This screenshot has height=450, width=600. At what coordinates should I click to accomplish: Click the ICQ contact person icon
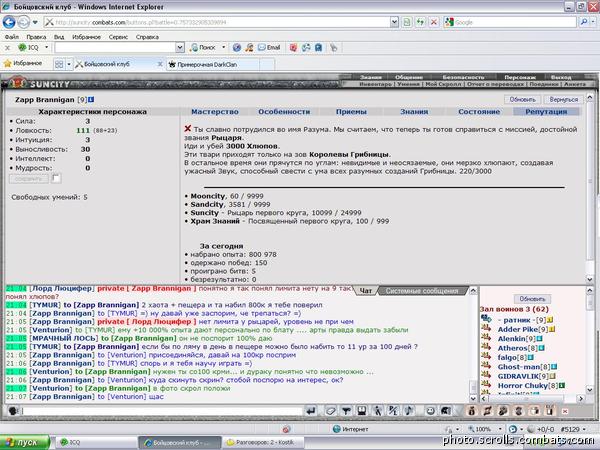point(249,47)
